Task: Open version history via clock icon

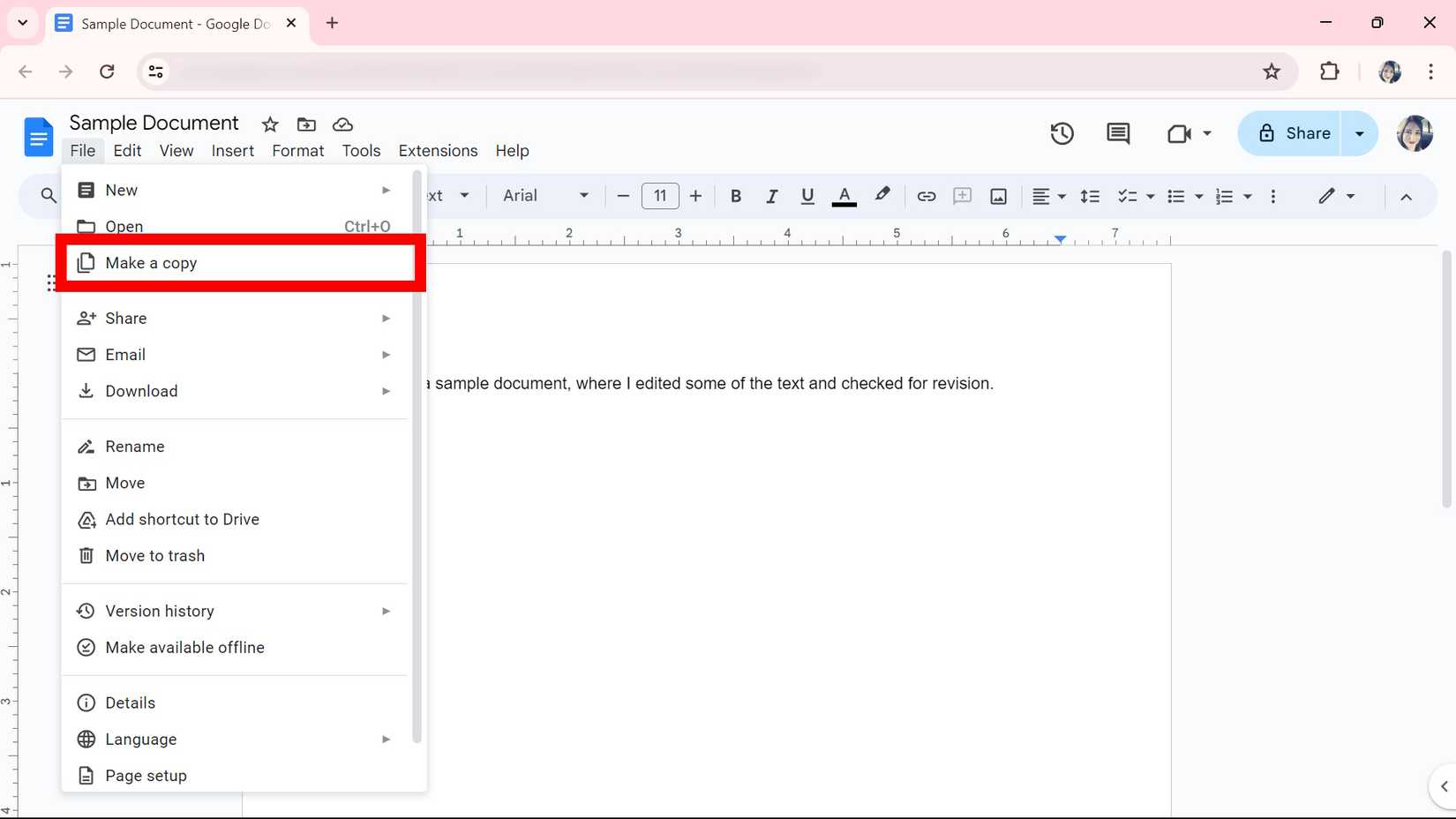Action: click(1062, 133)
